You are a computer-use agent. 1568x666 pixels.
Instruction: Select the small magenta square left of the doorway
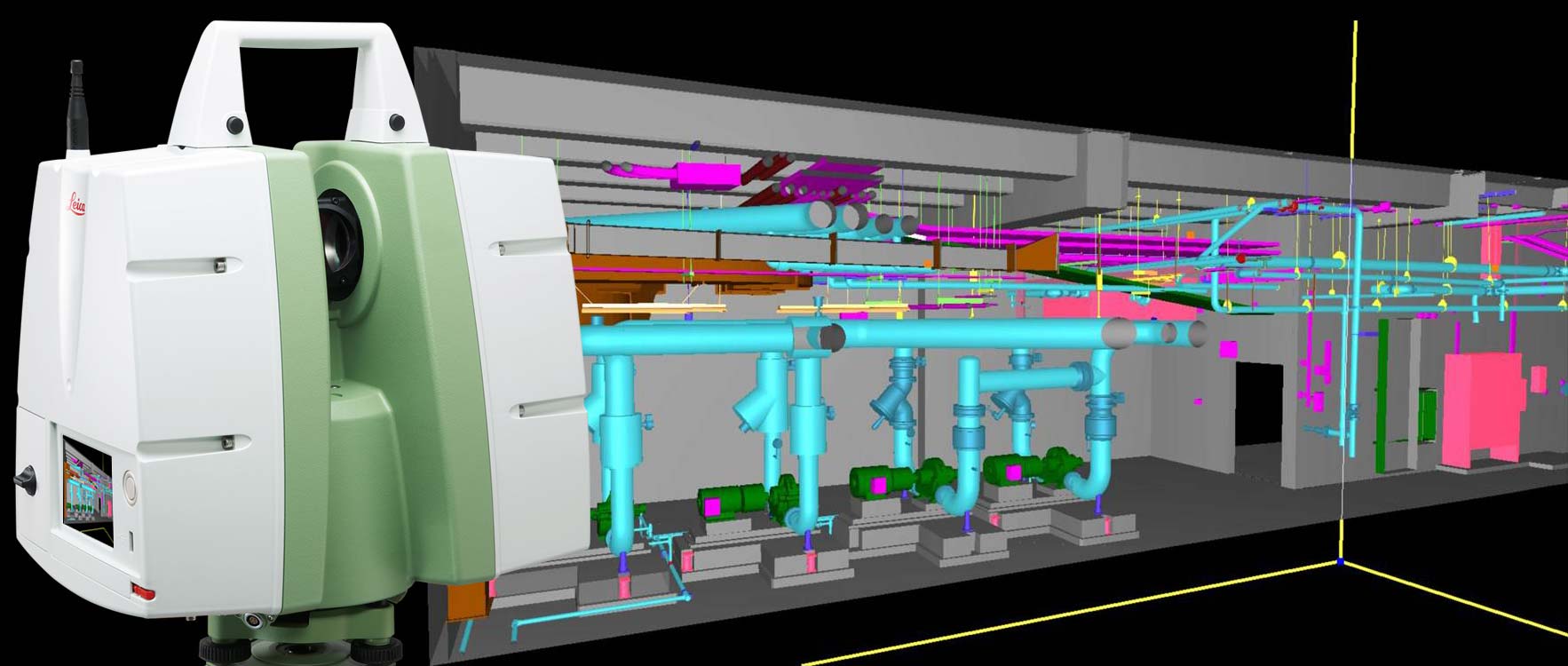1228,349
